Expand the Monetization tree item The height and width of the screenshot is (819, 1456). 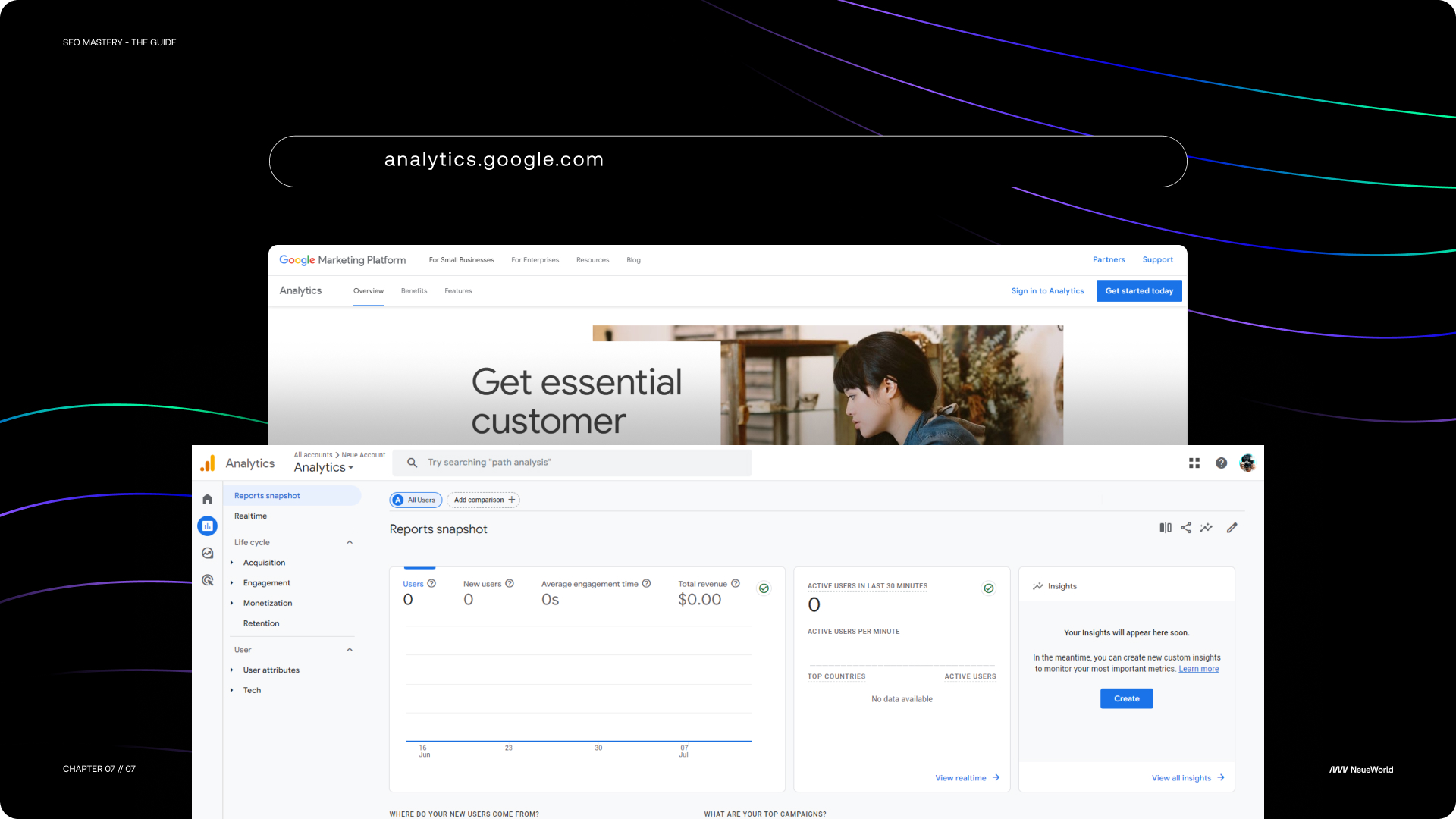(232, 604)
